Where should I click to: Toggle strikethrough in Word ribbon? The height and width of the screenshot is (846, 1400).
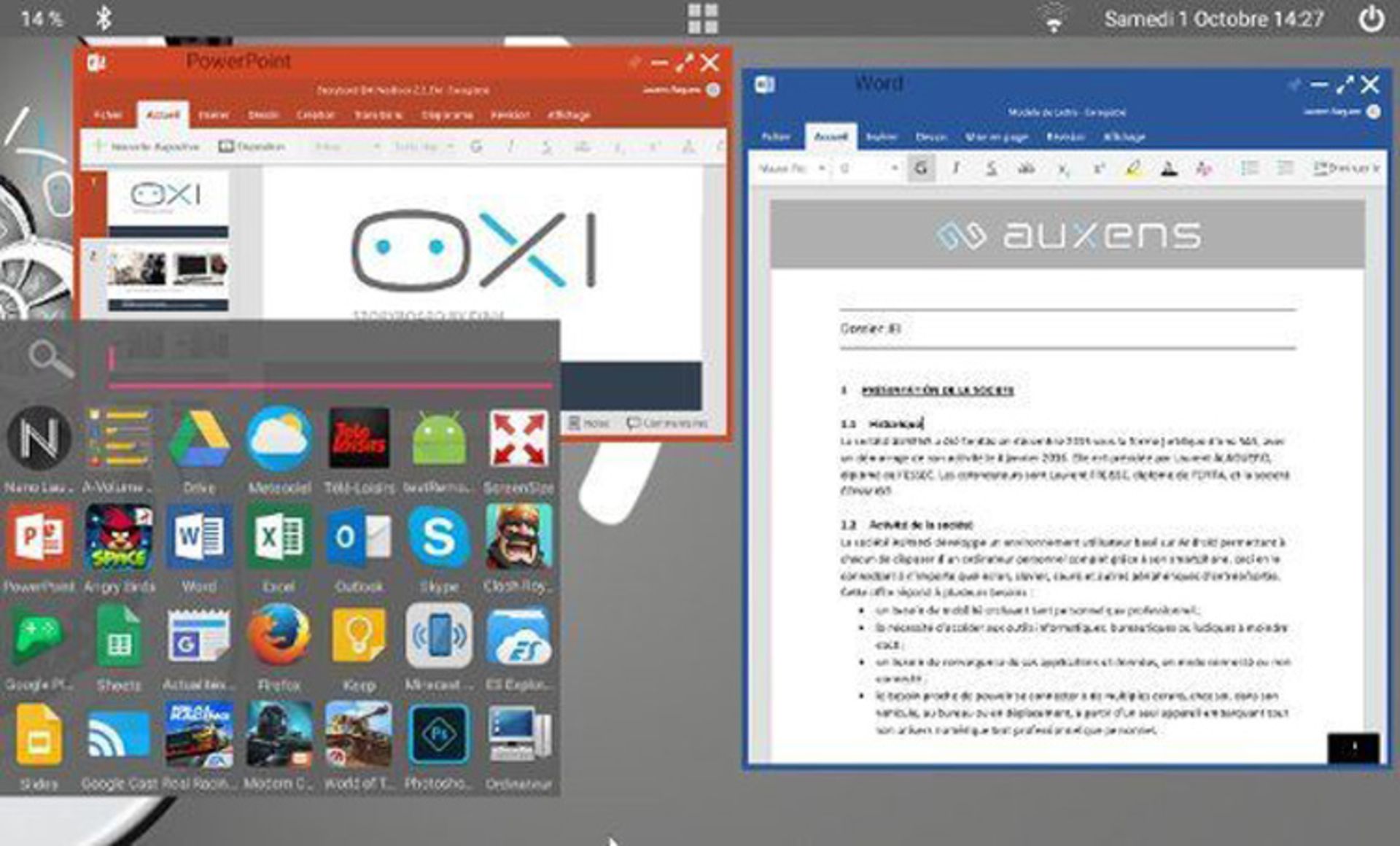1027,168
